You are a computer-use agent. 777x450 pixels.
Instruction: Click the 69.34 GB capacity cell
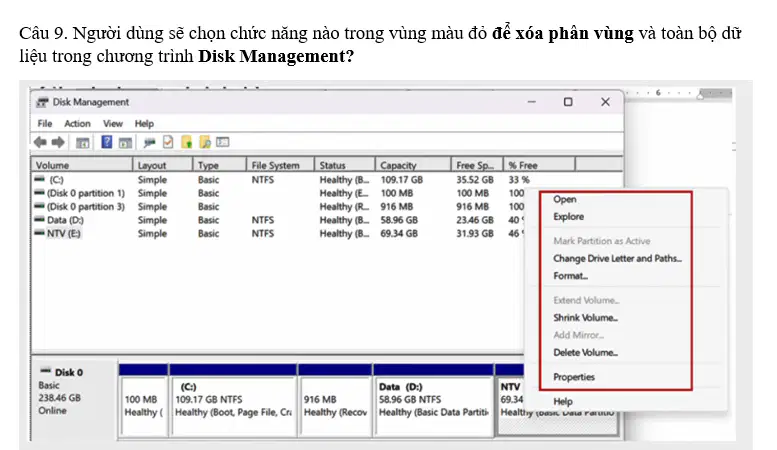coord(399,233)
